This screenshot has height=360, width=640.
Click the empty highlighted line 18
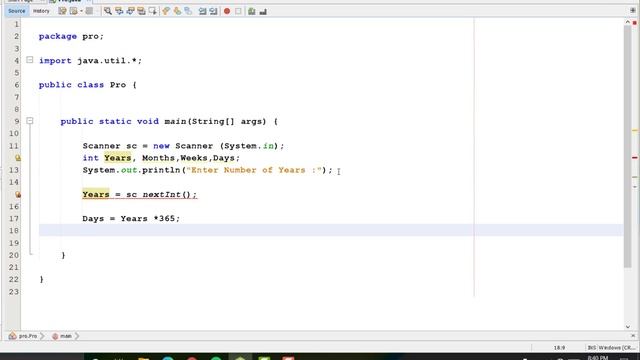(x=331, y=230)
